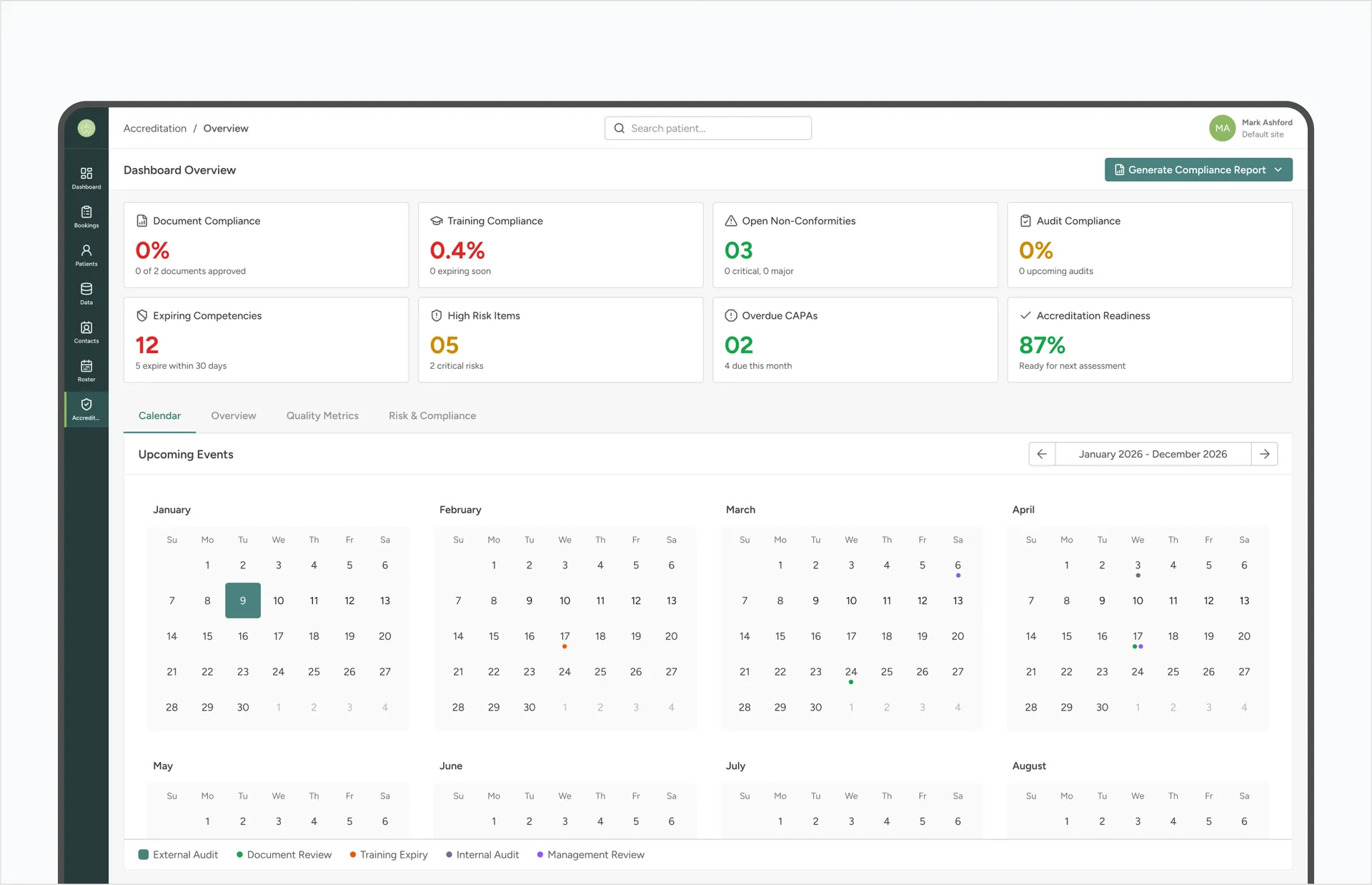
Task: Click the High Risk Items alert icon
Action: [x=436, y=315]
